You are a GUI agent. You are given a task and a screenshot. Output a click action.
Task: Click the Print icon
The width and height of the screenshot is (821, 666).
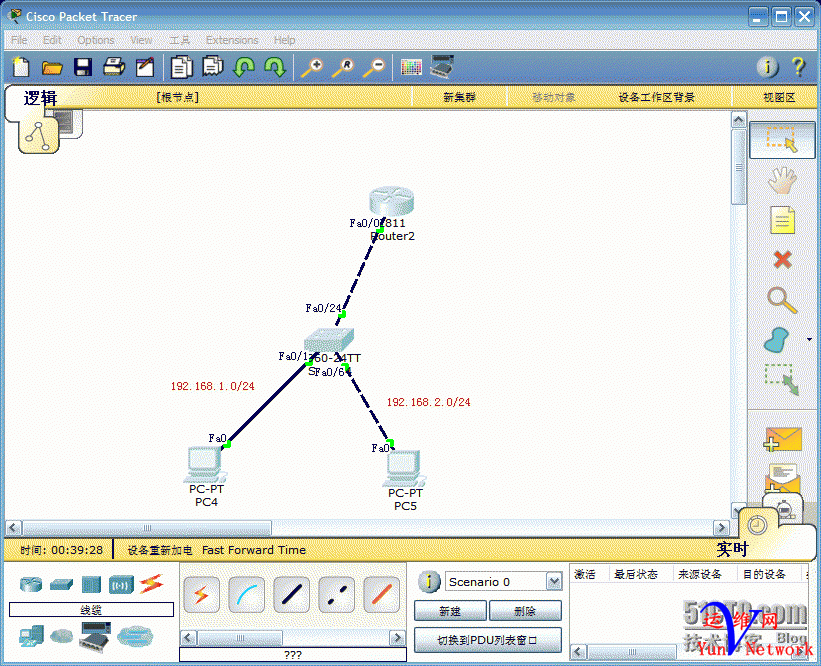[x=114, y=67]
